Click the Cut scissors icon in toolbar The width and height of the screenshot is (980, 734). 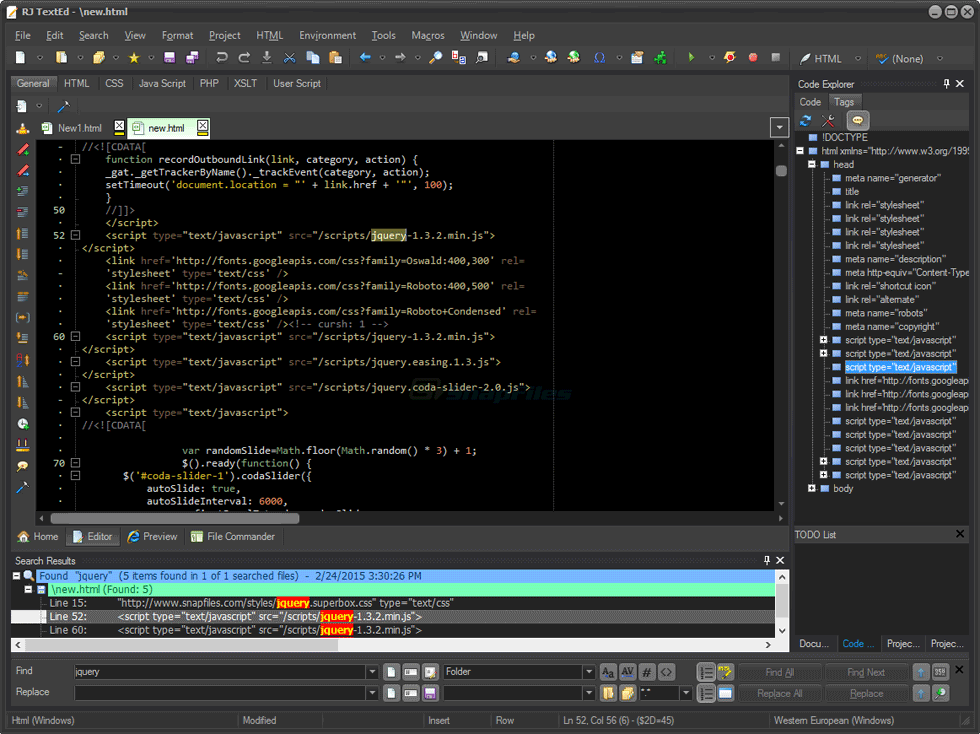click(x=289, y=58)
